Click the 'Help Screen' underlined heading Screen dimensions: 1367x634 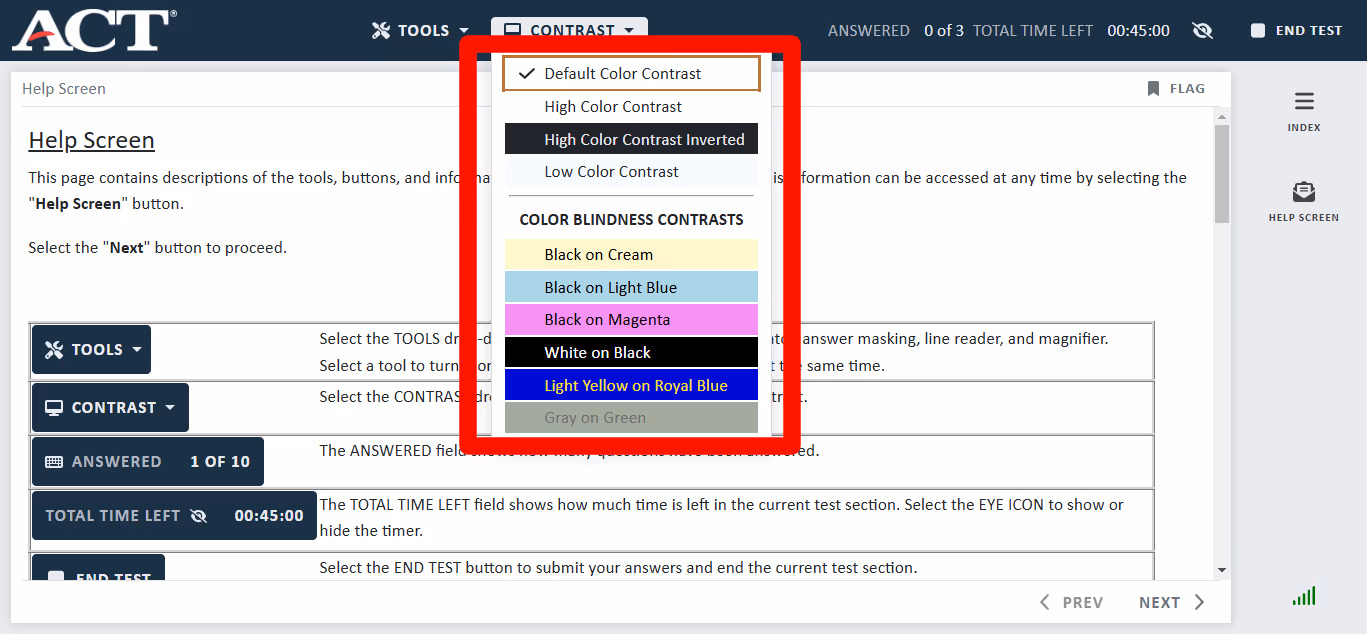(x=91, y=140)
